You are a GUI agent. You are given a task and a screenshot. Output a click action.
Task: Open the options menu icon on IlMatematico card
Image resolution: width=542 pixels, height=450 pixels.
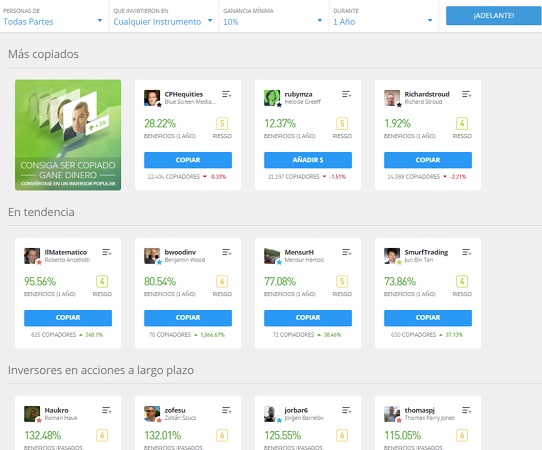(x=107, y=252)
